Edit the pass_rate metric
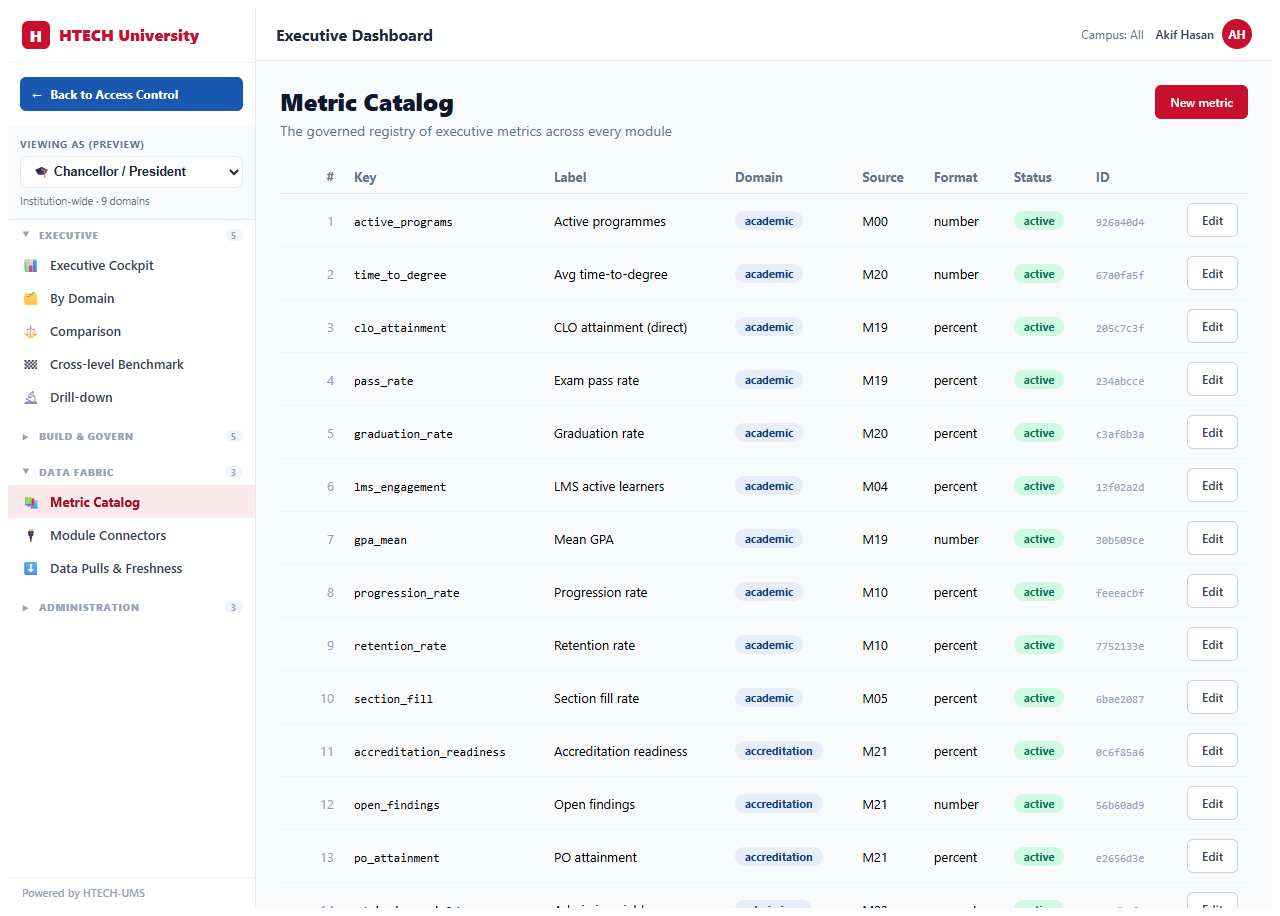 click(x=1212, y=380)
